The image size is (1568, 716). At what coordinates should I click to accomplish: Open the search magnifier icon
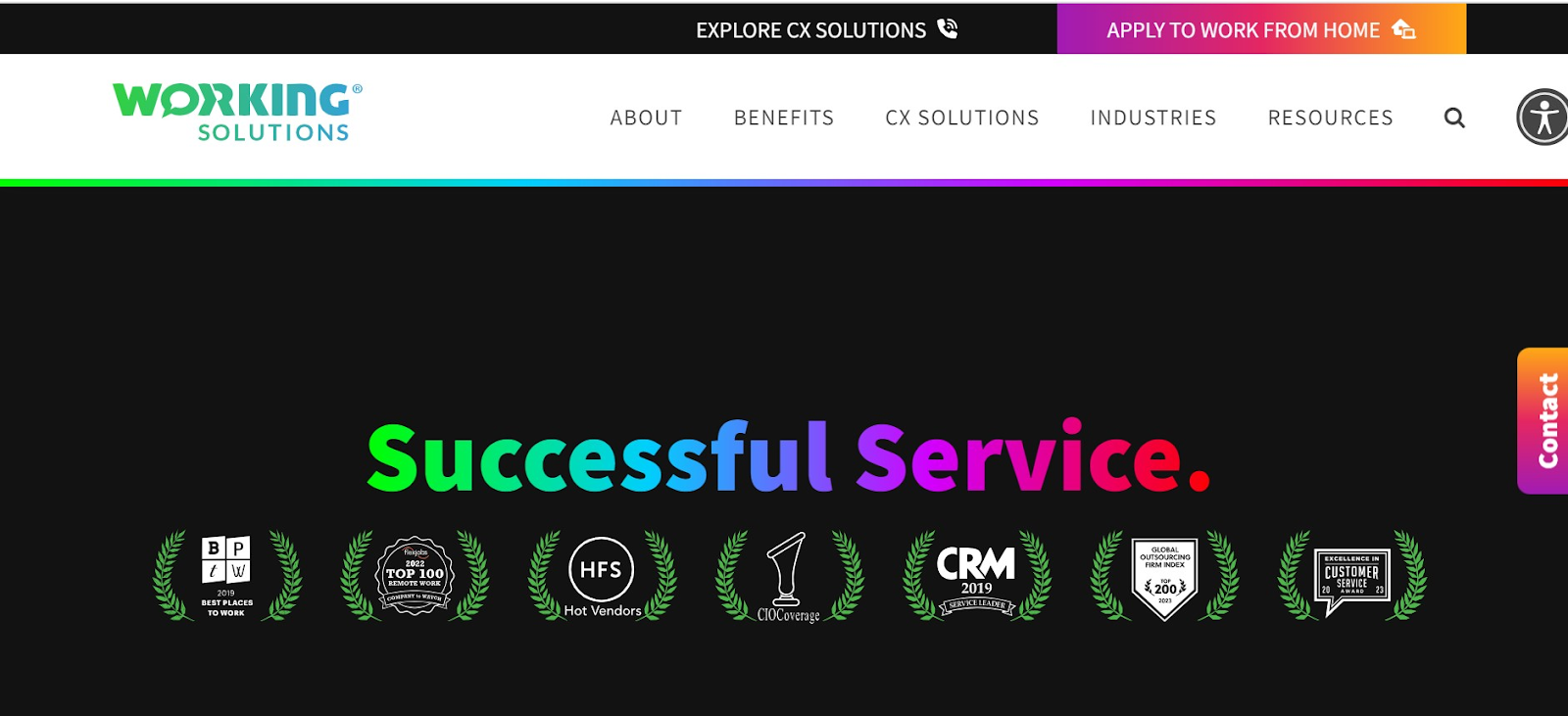pyautogui.click(x=1454, y=118)
